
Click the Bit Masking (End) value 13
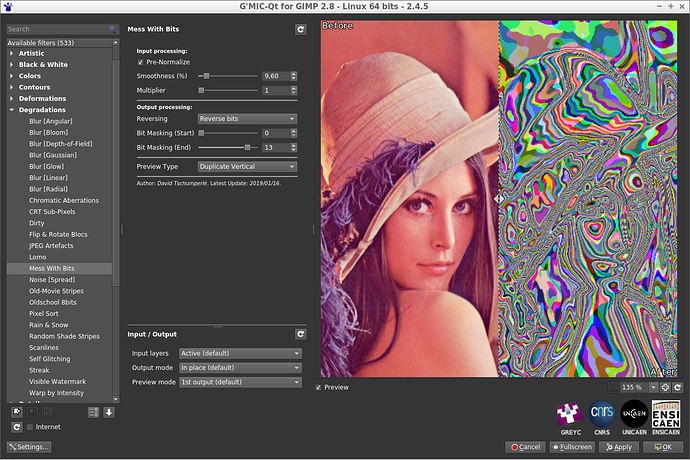[276, 147]
